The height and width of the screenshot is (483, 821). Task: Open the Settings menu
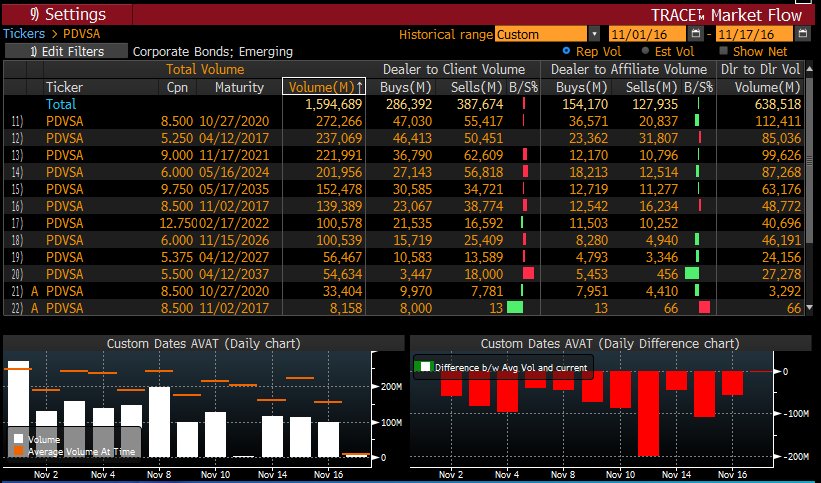67,14
